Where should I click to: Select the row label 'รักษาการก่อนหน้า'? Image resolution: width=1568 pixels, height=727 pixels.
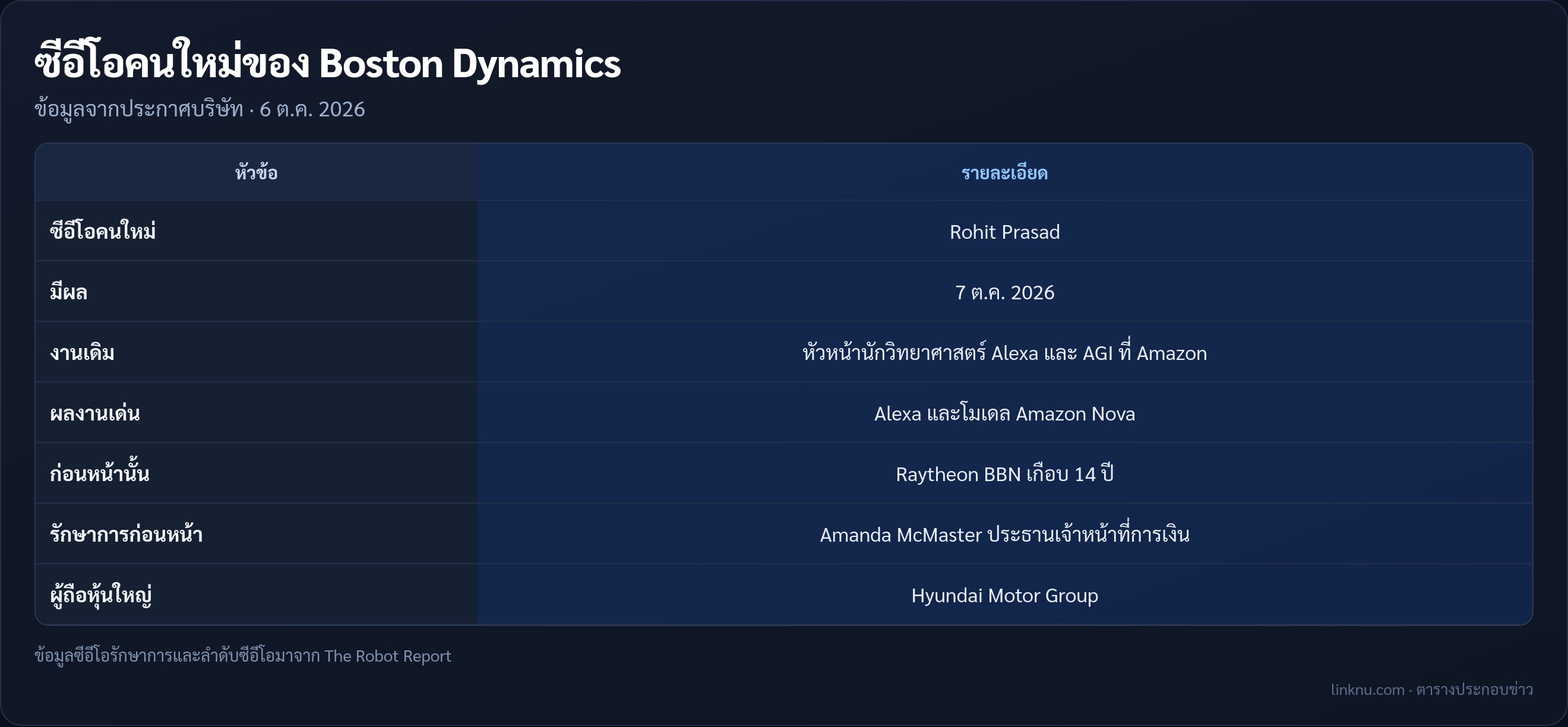pyautogui.click(x=127, y=533)
